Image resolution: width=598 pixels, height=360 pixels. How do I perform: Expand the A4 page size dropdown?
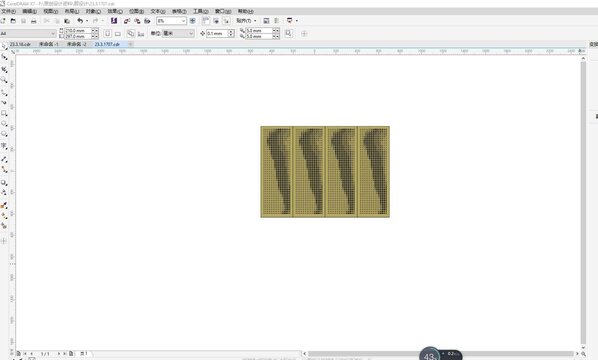(53, 34)
